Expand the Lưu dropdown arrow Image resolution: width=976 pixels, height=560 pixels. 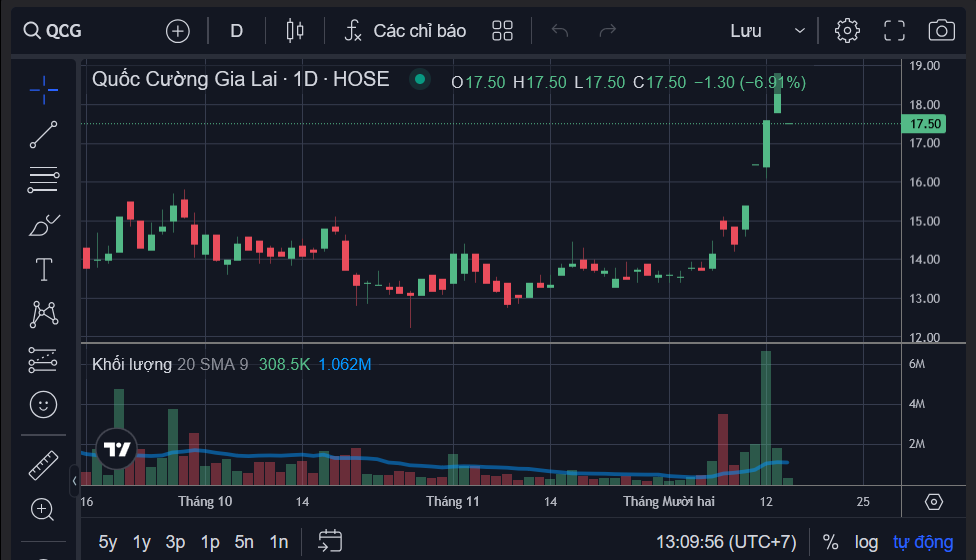pos(799,31)
